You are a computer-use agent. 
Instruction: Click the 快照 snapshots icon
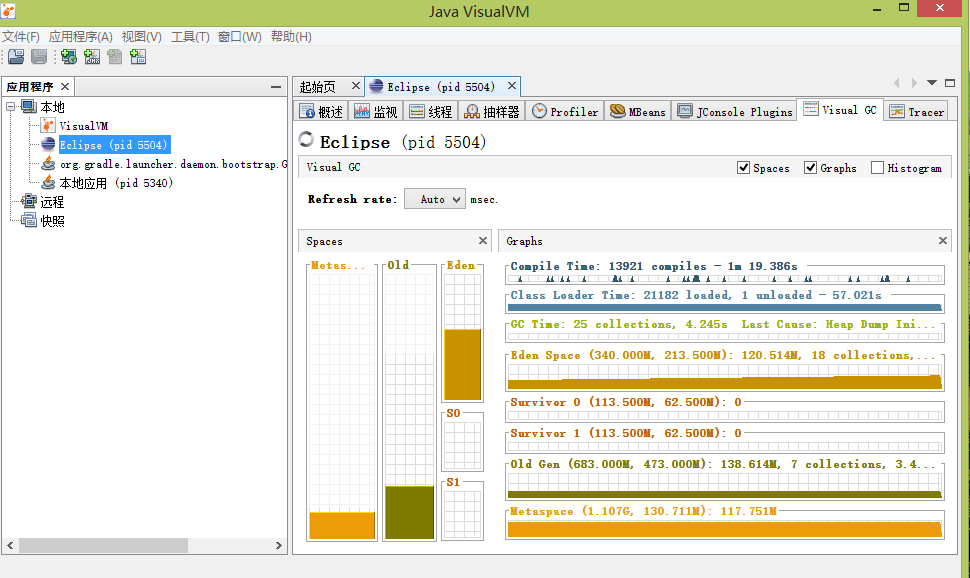[x=29, y=220]
